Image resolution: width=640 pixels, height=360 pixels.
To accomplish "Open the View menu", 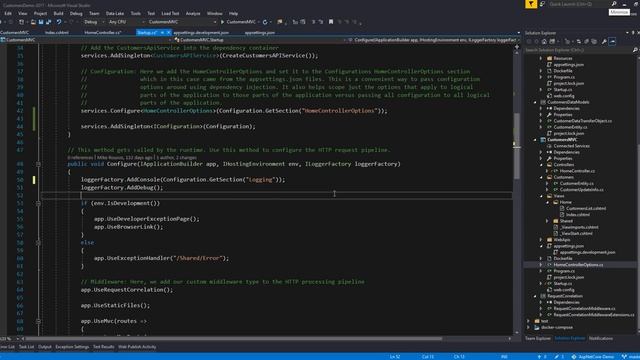I will coord(22,13).
